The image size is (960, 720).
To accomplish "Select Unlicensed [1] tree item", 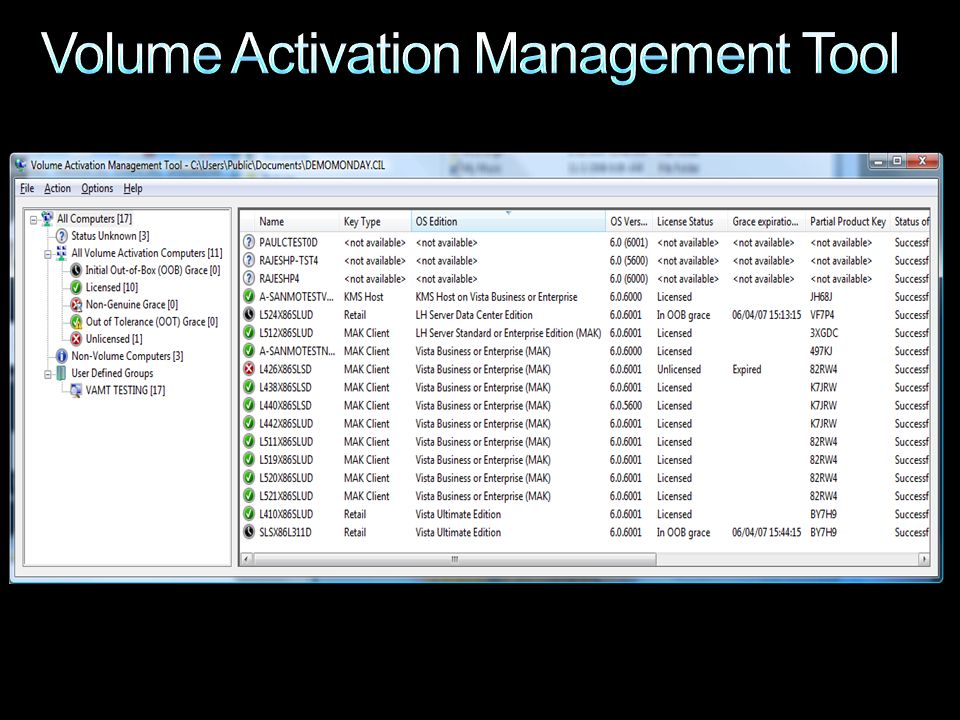I will [x=114, y=339].
